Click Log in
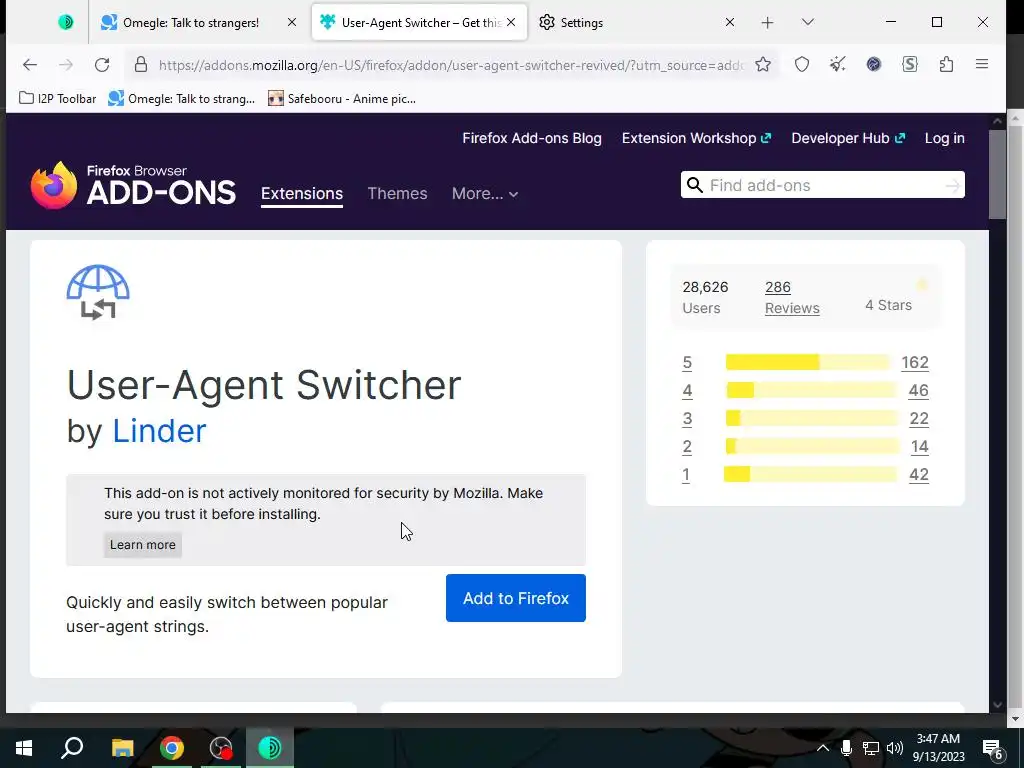This screenshot has height=768, width=1024. click(x=944, y=138)
